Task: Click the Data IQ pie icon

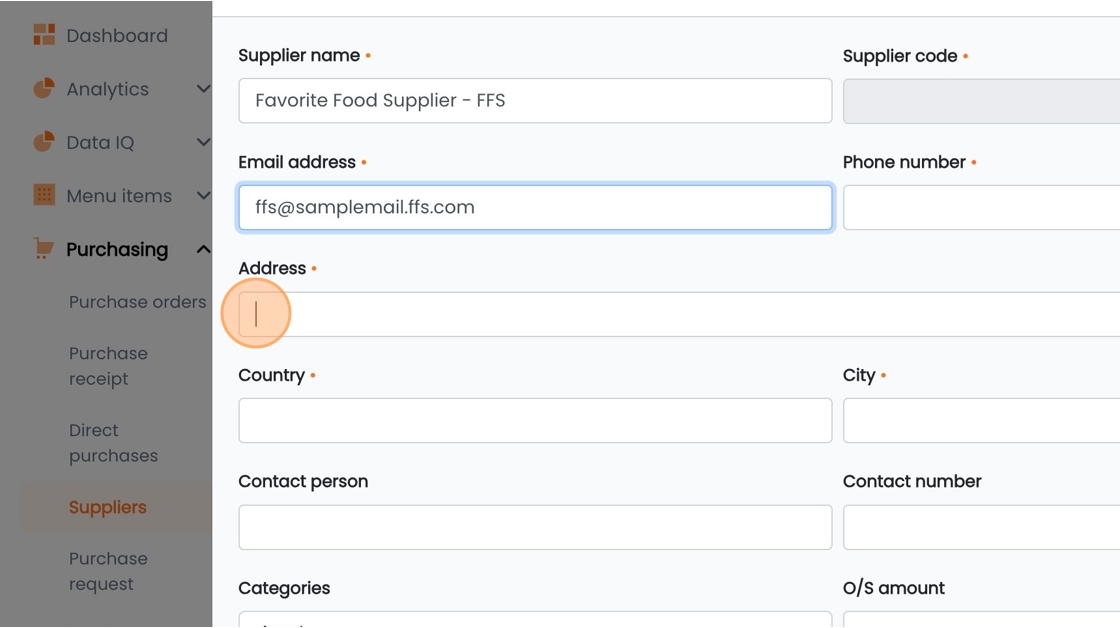Action: [x=44, y=141]
